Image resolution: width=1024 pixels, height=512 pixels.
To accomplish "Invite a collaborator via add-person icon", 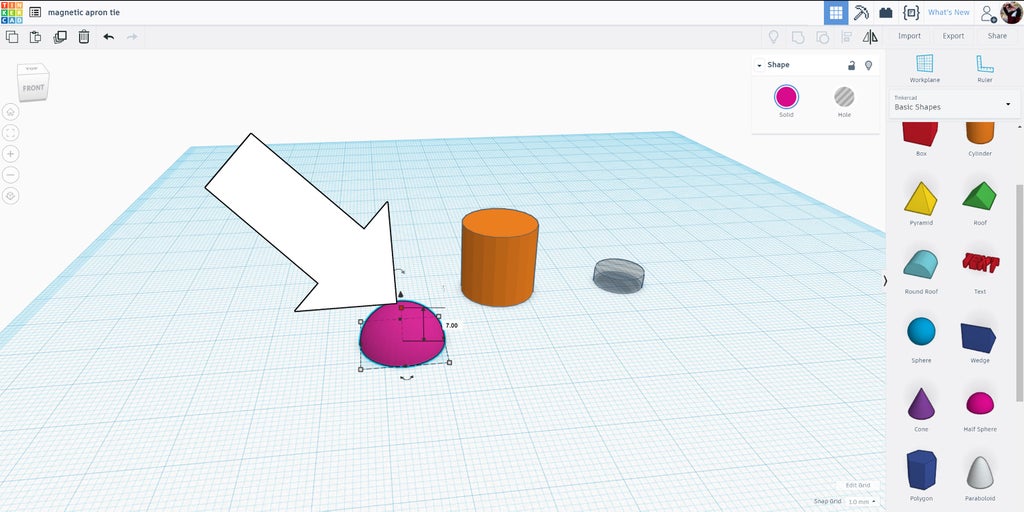I will click(x=989, y=13).
